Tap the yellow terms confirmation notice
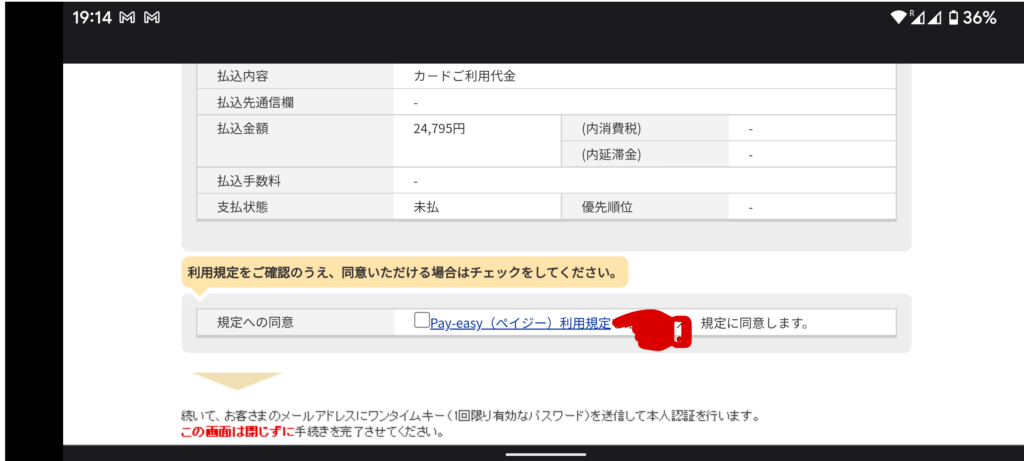The width and height of the screenshot is (1024, 461). [x=404, y=273]
